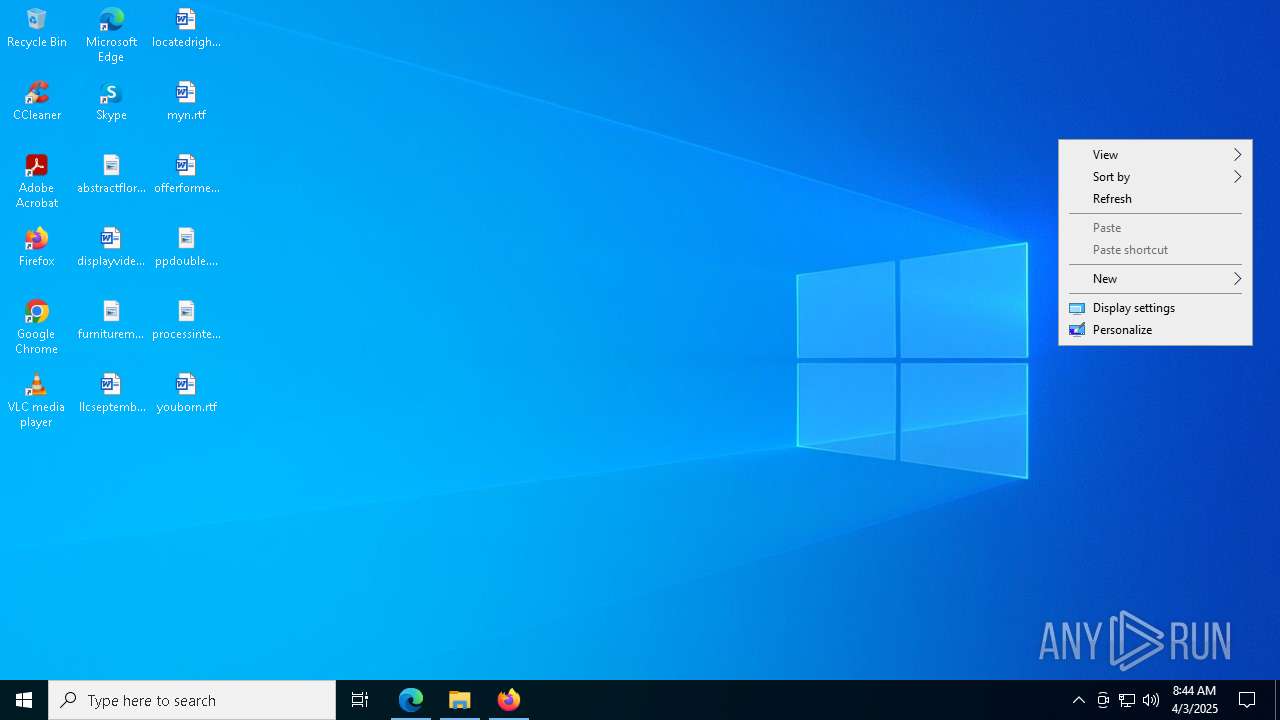Select the Microsoft Edge desktop shortcut
The width and height of the screenshot is (1280, 720).
[111, 35]
